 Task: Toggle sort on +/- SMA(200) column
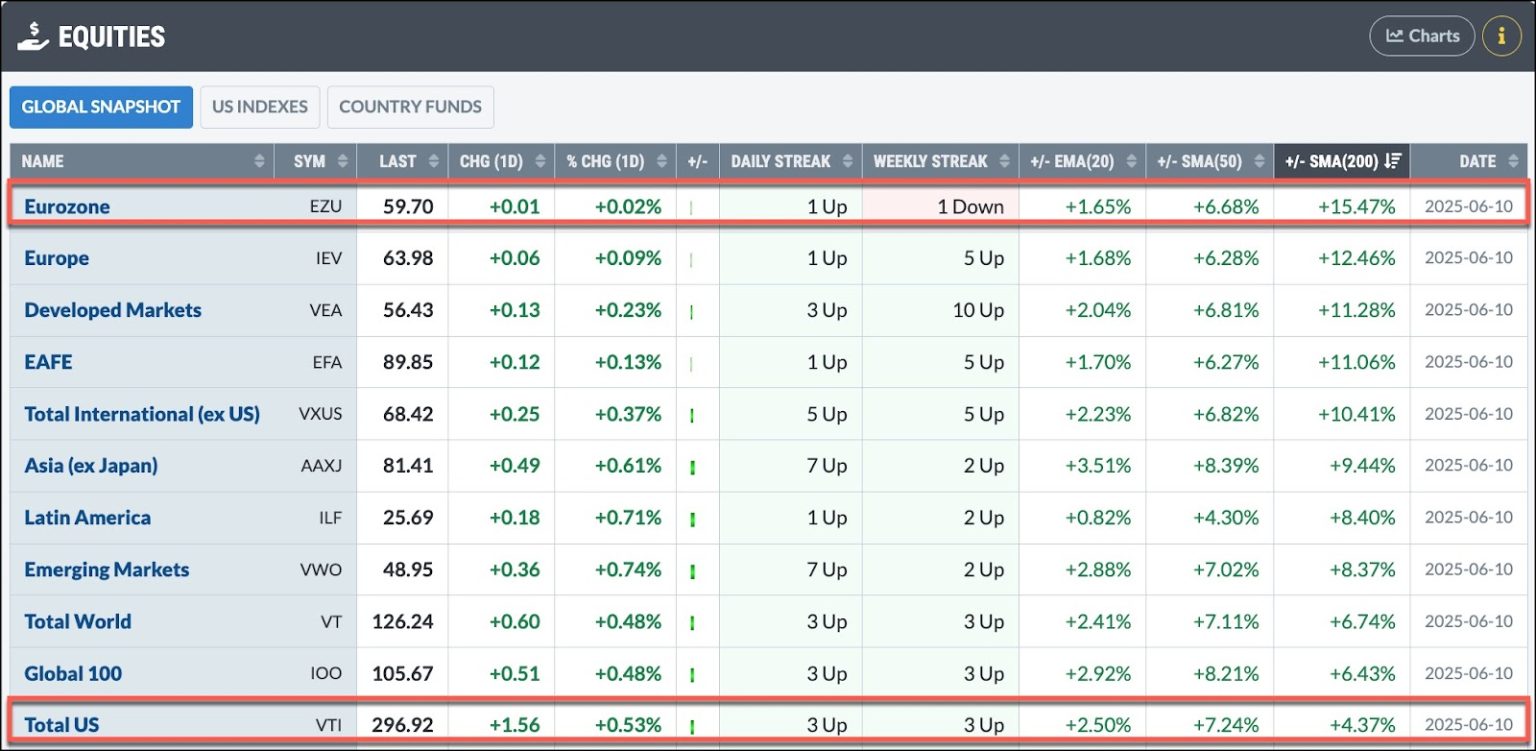[x=1342, y=161]
